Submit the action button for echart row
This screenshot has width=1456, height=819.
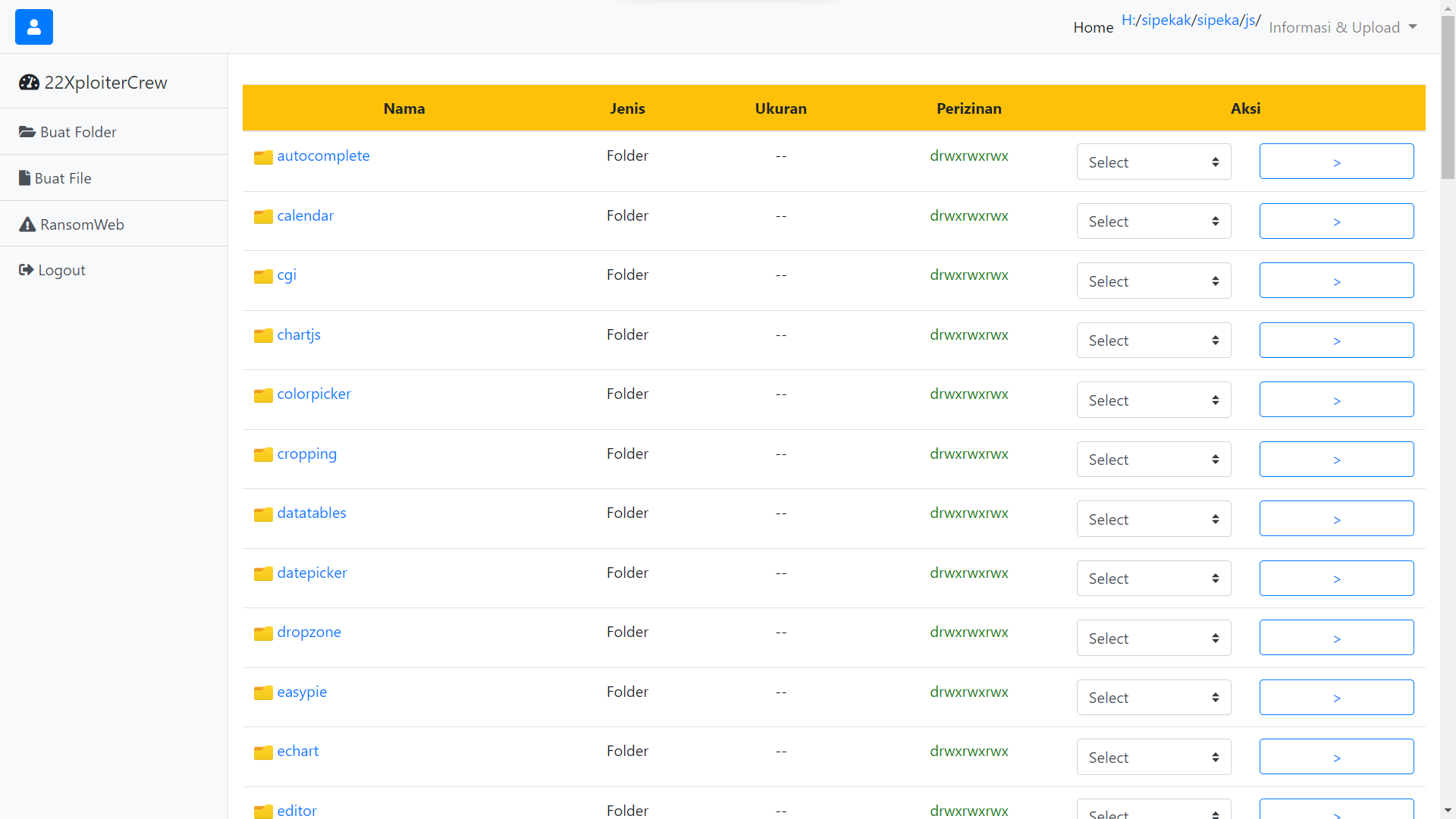point(1336,757)
